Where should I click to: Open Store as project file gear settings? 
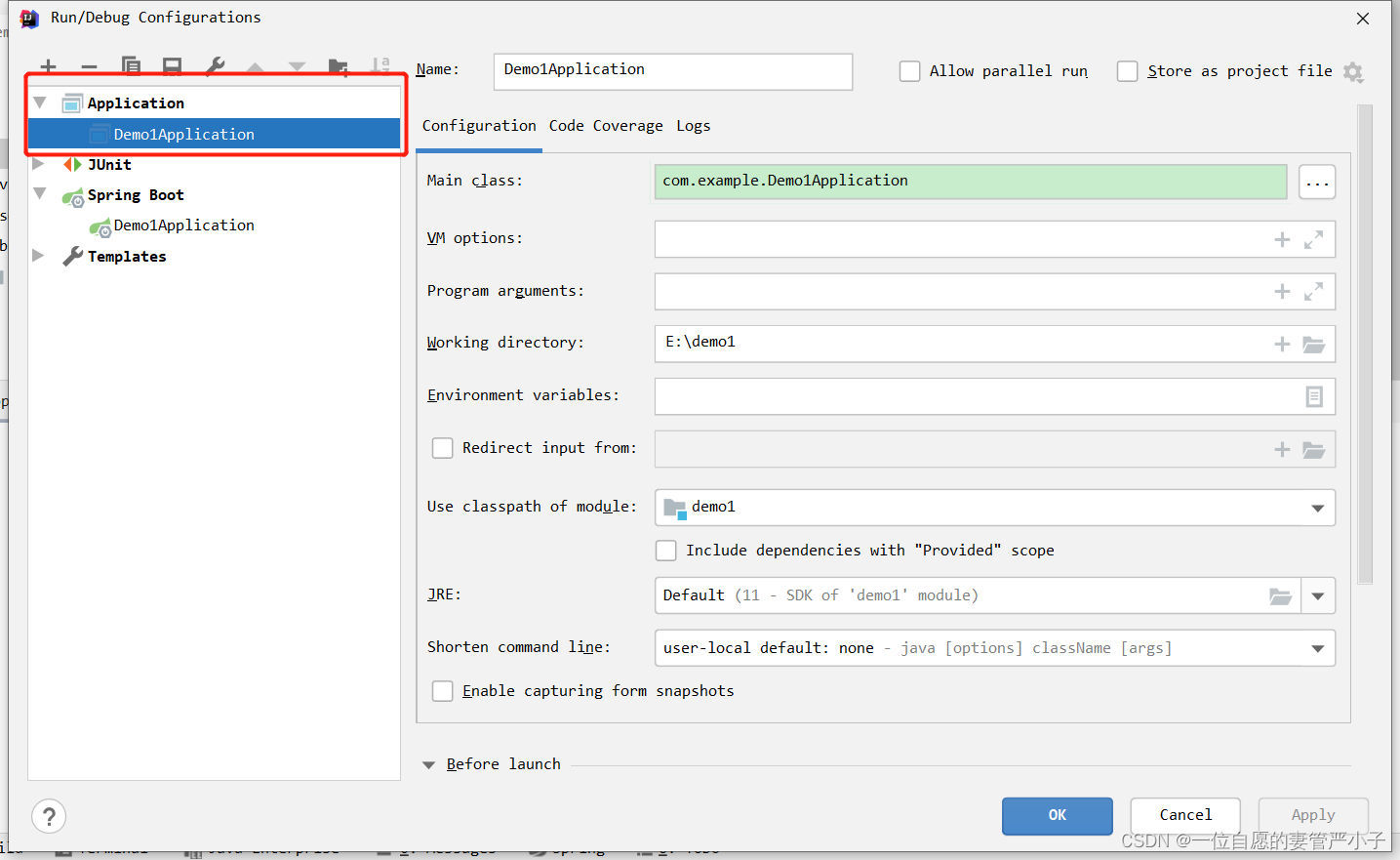click(x=1353, y=71)
